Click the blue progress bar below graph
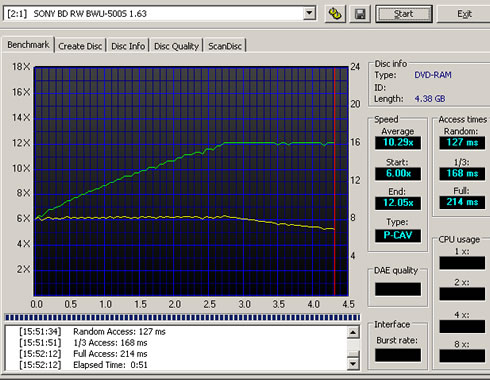This screenshot has height=380, width=490. coord(182,317)
